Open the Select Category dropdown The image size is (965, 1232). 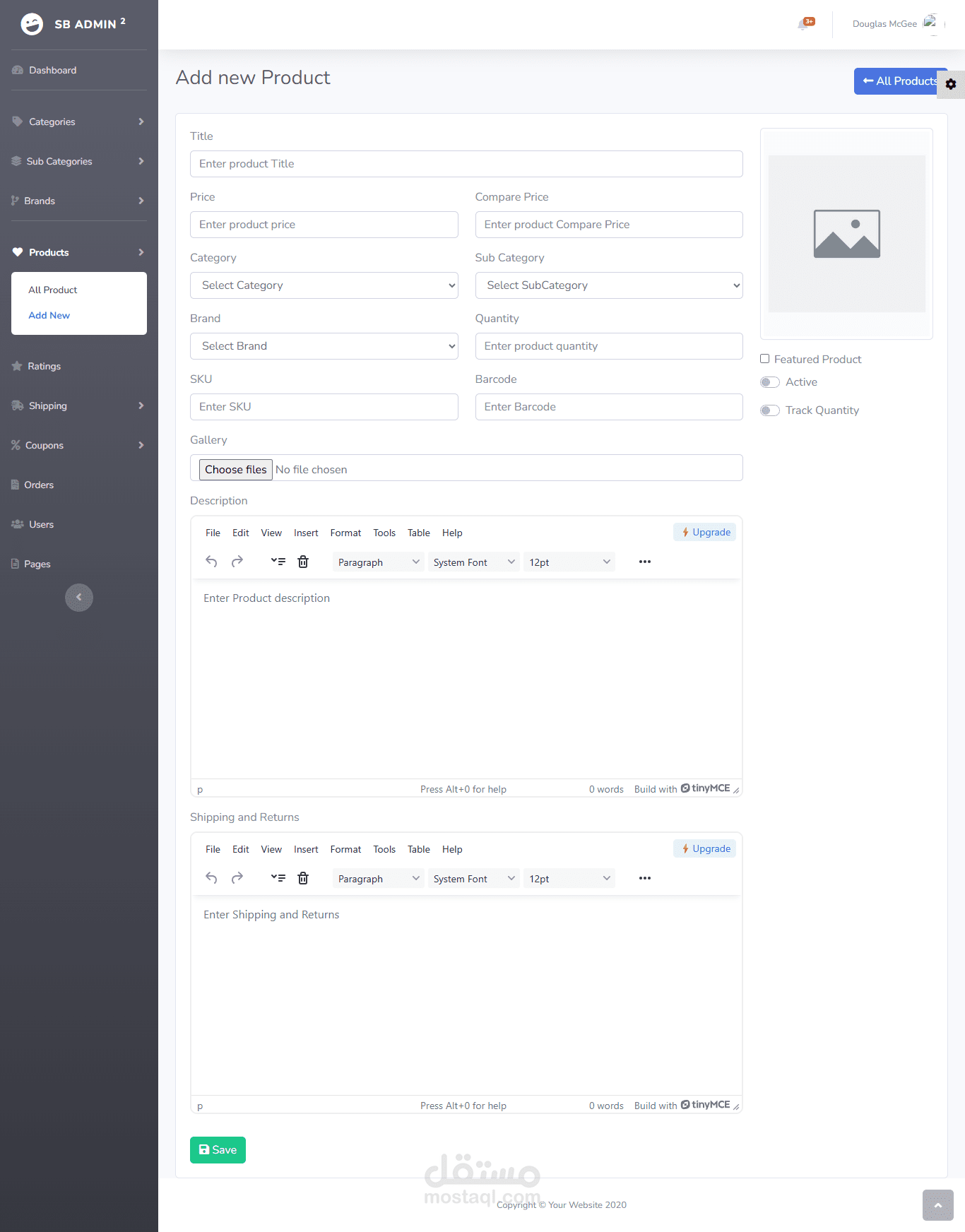click(324, 285)
